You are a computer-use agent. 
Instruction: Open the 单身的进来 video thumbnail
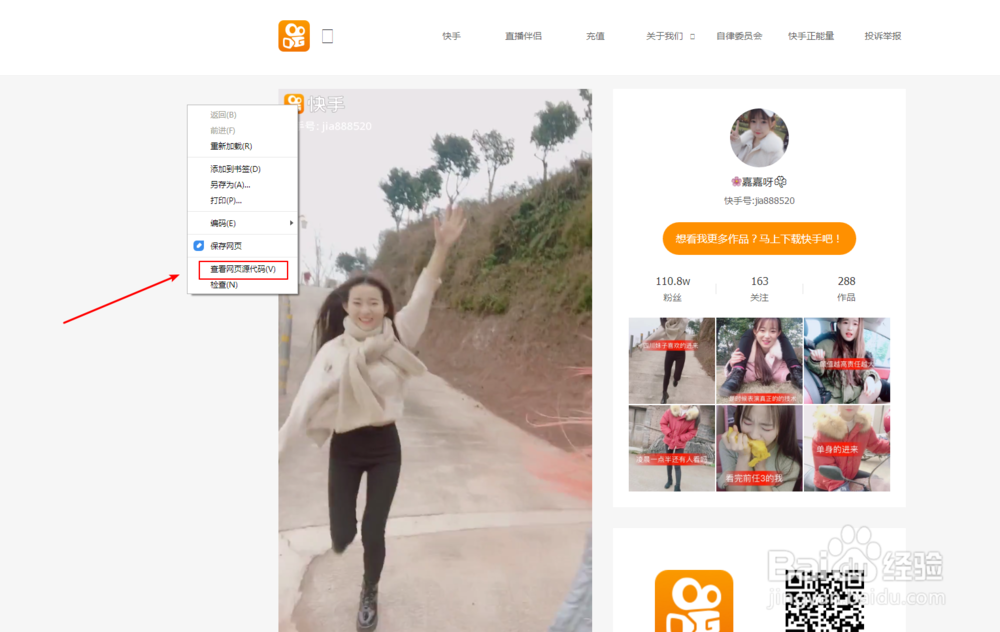tap(846, 448)
